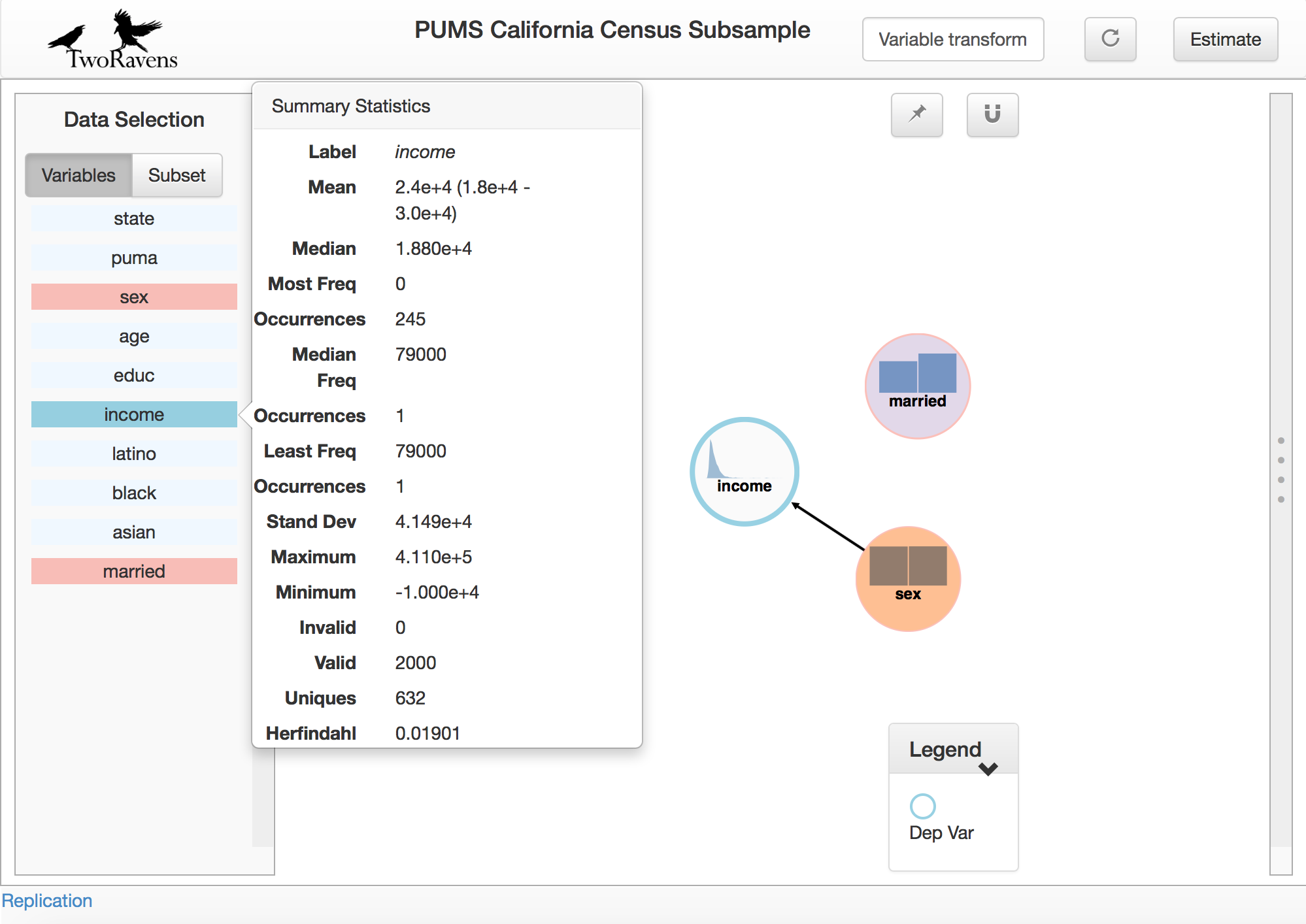Screen dimensions: 1306x924
Task: Click the pin icon button
Action: 916,114
